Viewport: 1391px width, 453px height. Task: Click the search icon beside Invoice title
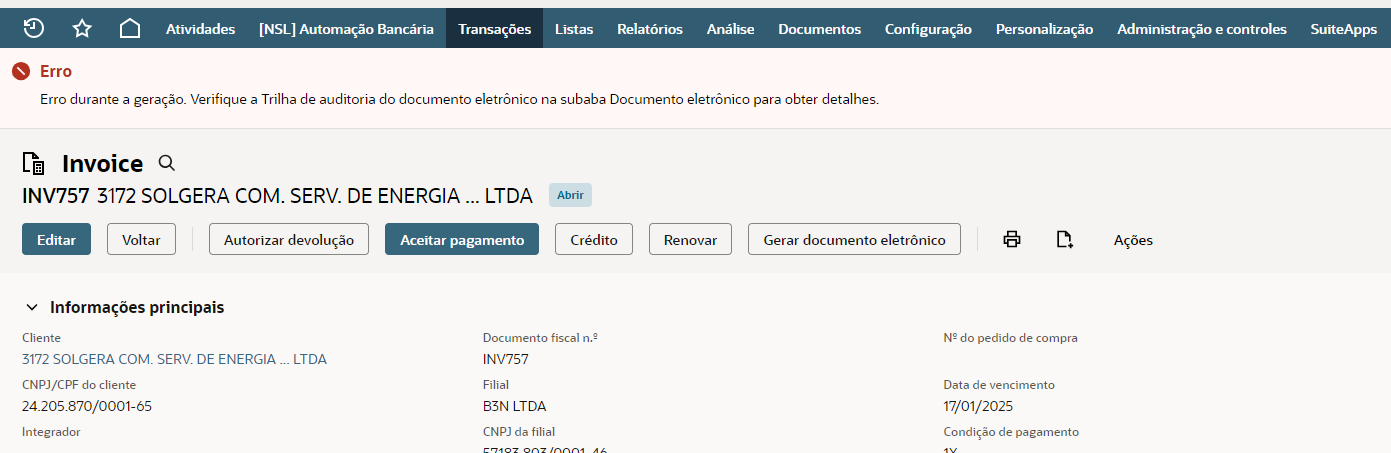[167, 163]
